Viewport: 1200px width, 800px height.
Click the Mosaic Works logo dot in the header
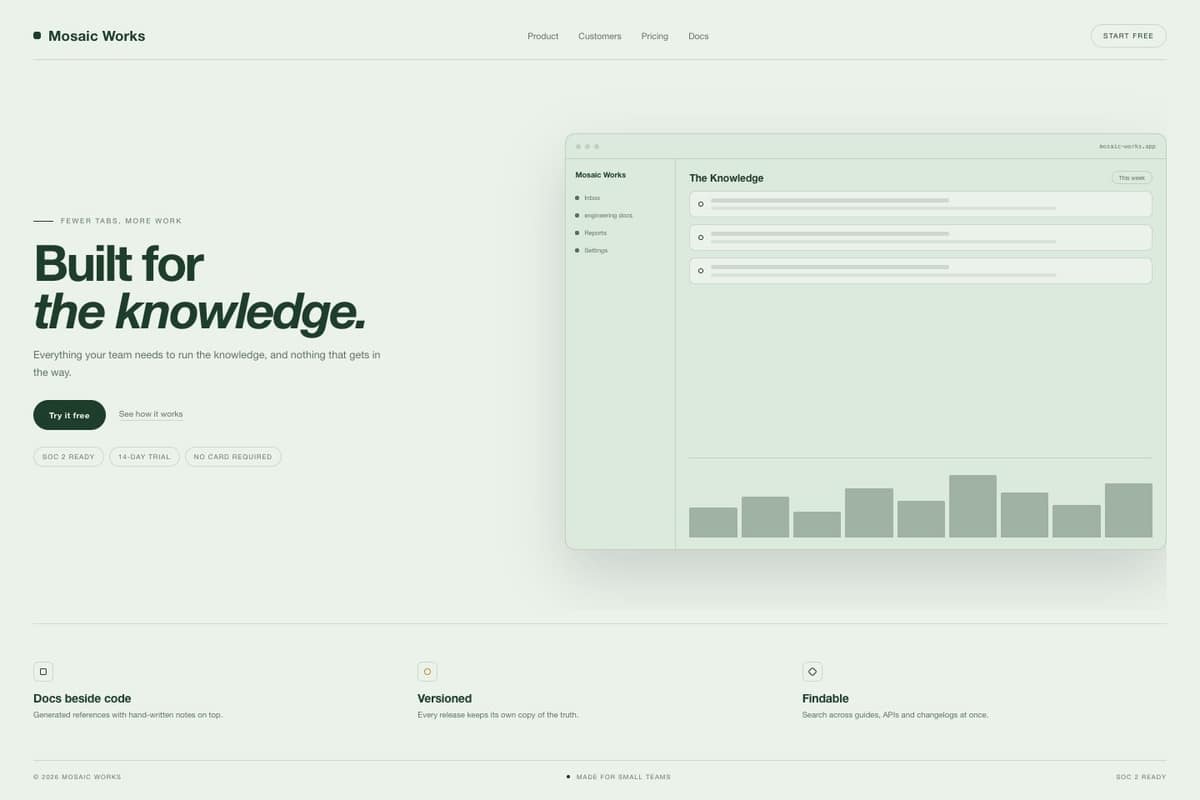(37, 35)
